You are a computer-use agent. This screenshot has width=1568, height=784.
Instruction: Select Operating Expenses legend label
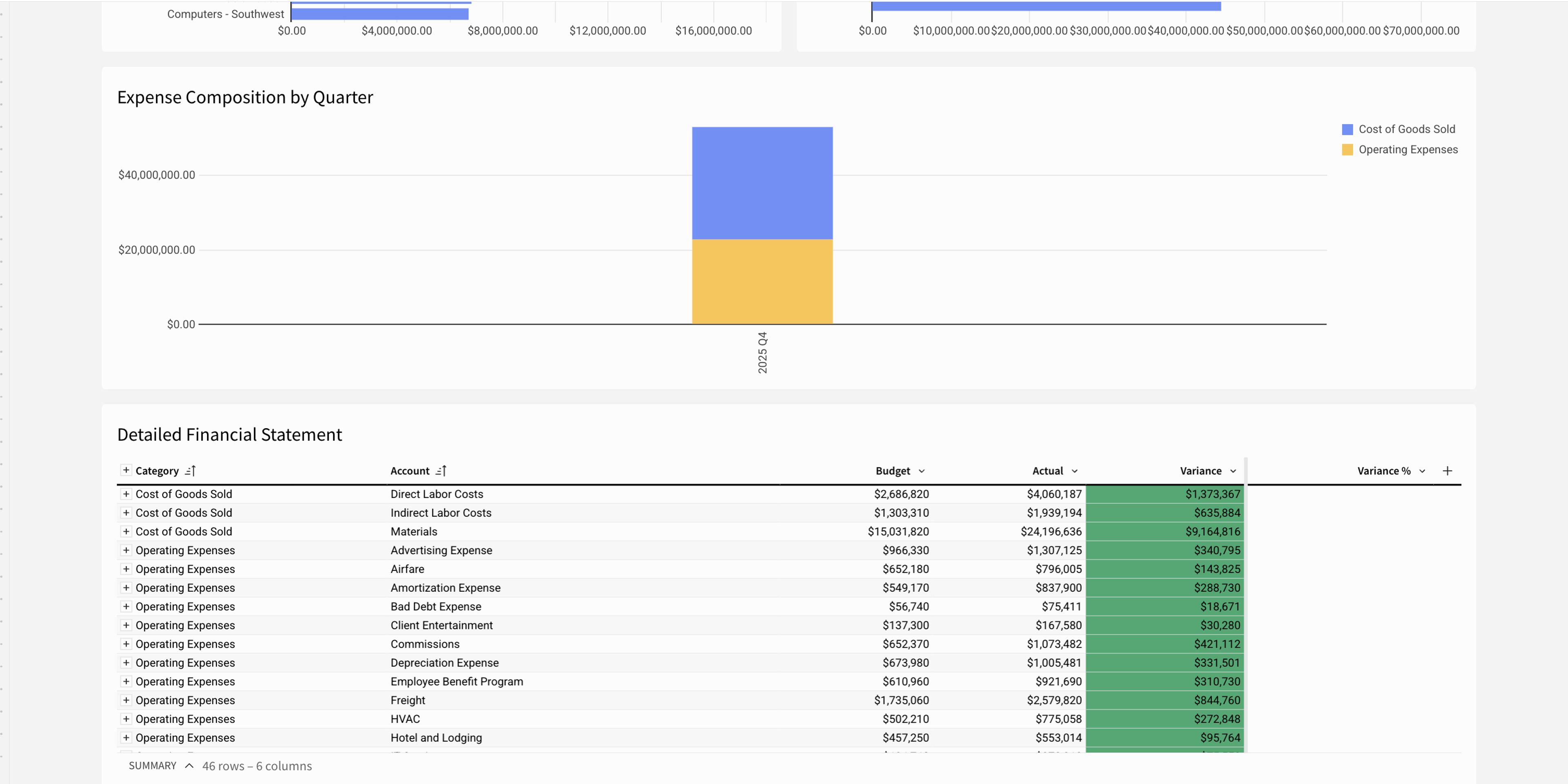click(x=1408, y=150)
